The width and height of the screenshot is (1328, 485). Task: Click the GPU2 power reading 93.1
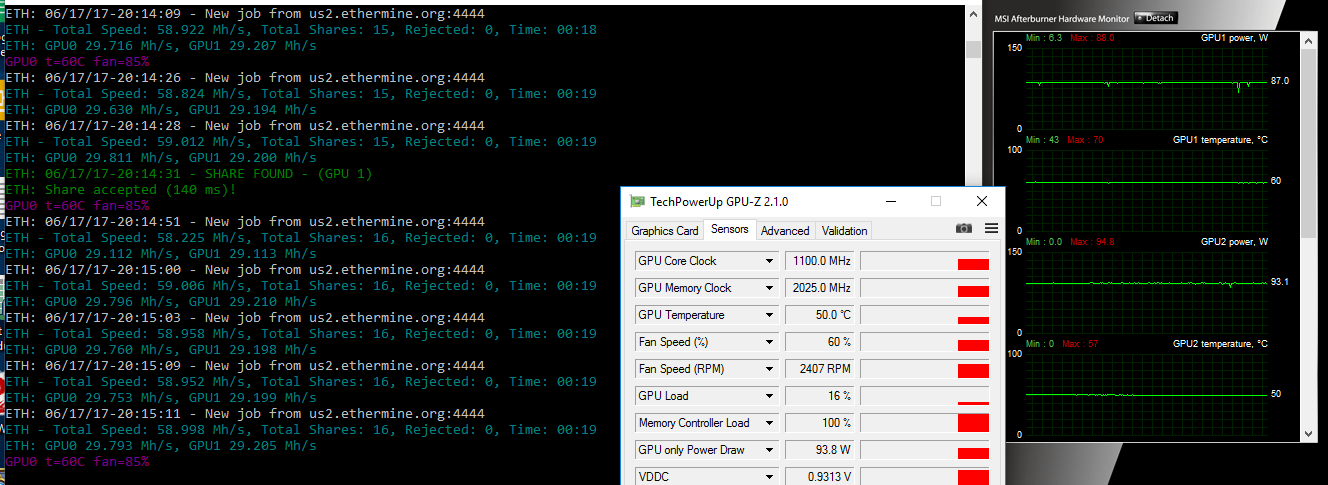1280,282
